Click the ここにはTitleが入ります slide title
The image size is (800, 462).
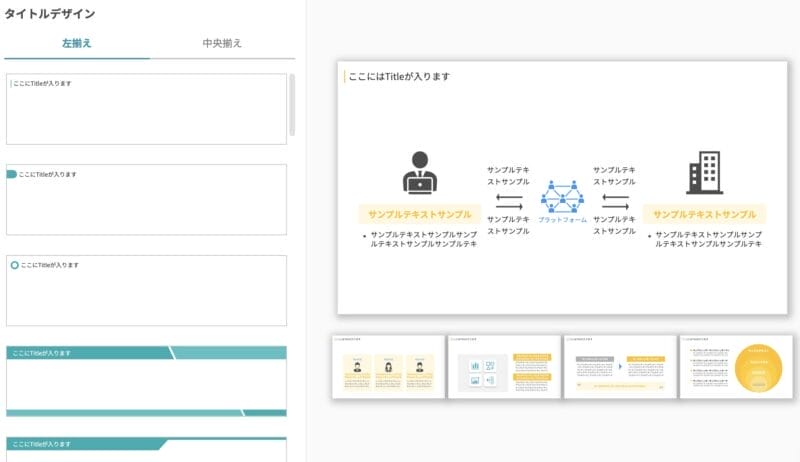click(x=399, y=76)
